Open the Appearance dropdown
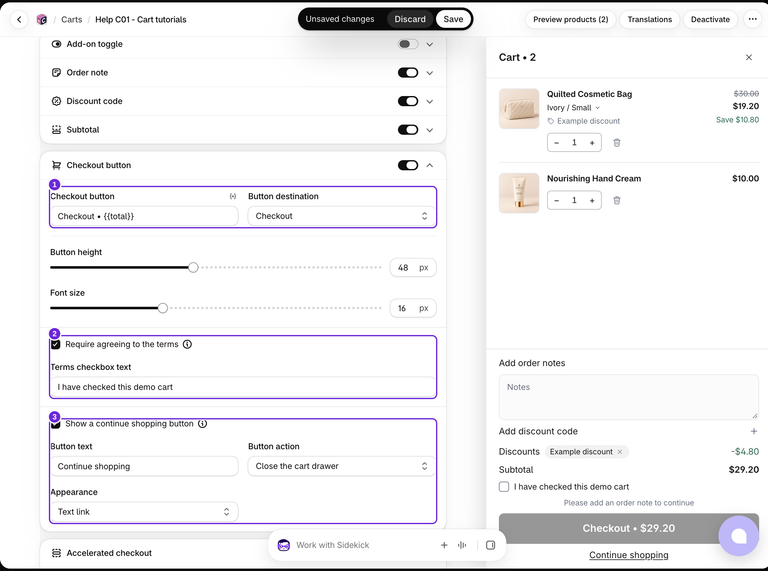This screenshot has height=571, width=768. [x=144, y=512]
